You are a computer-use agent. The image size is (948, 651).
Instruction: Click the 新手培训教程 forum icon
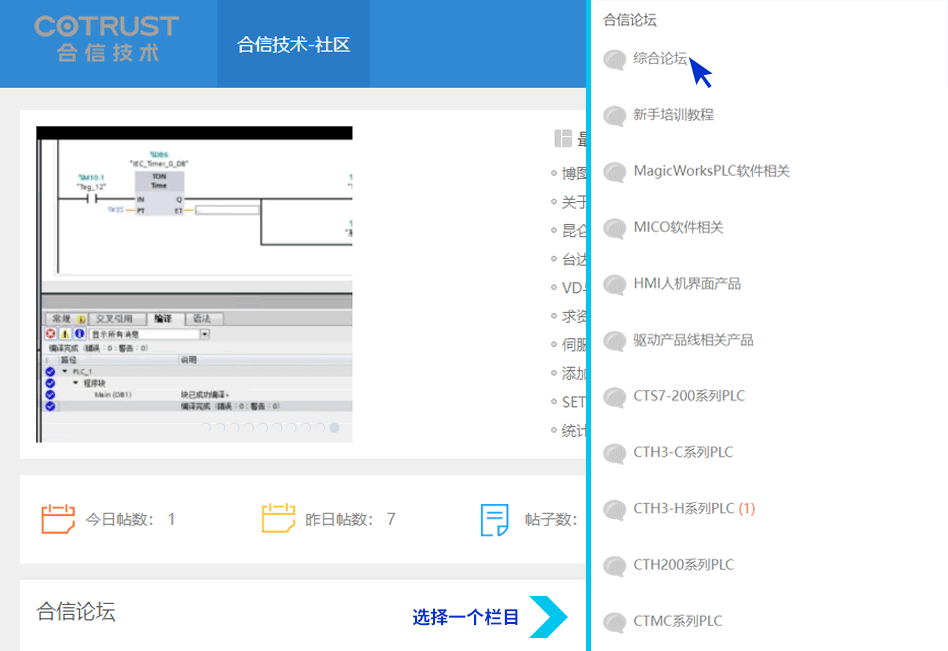tap(614, 116)
